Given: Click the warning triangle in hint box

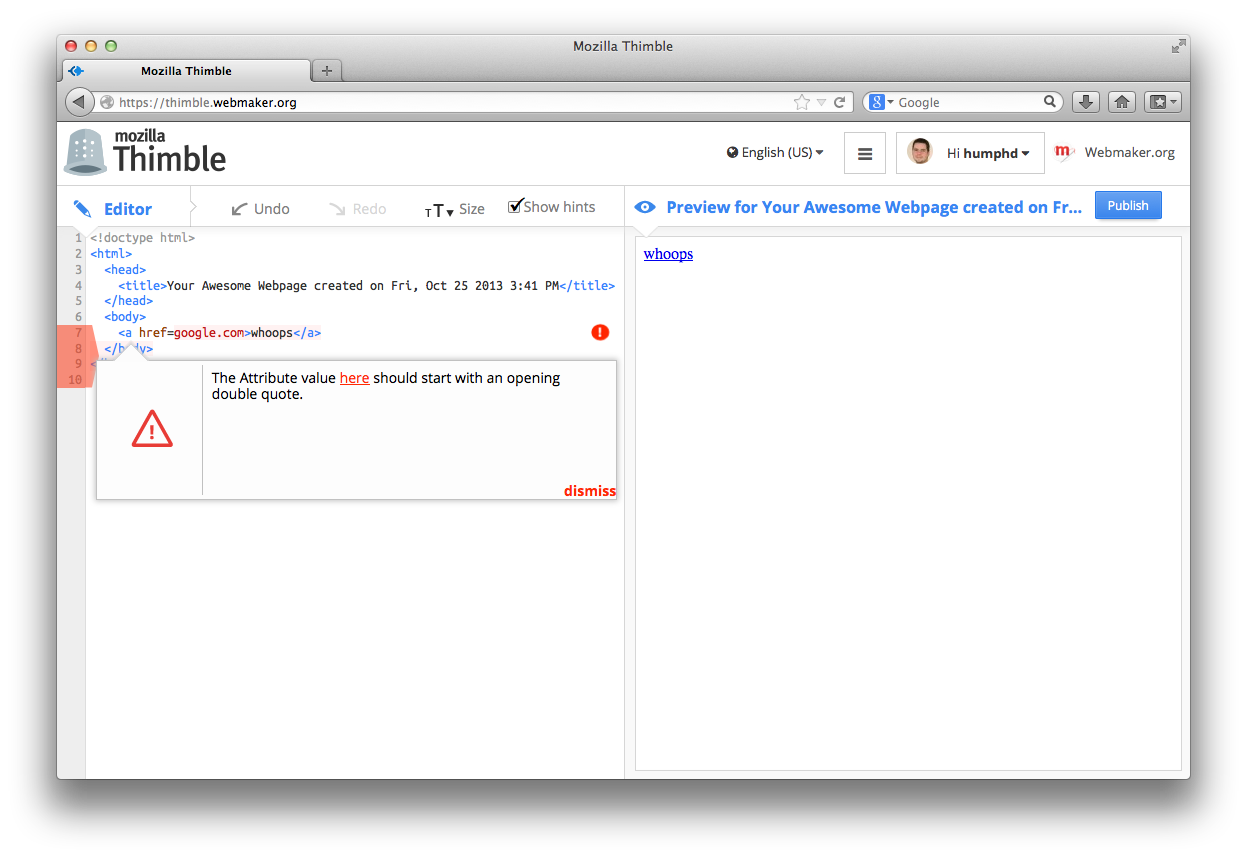Looking at the screenshot, I should click(x=152, y=429).
